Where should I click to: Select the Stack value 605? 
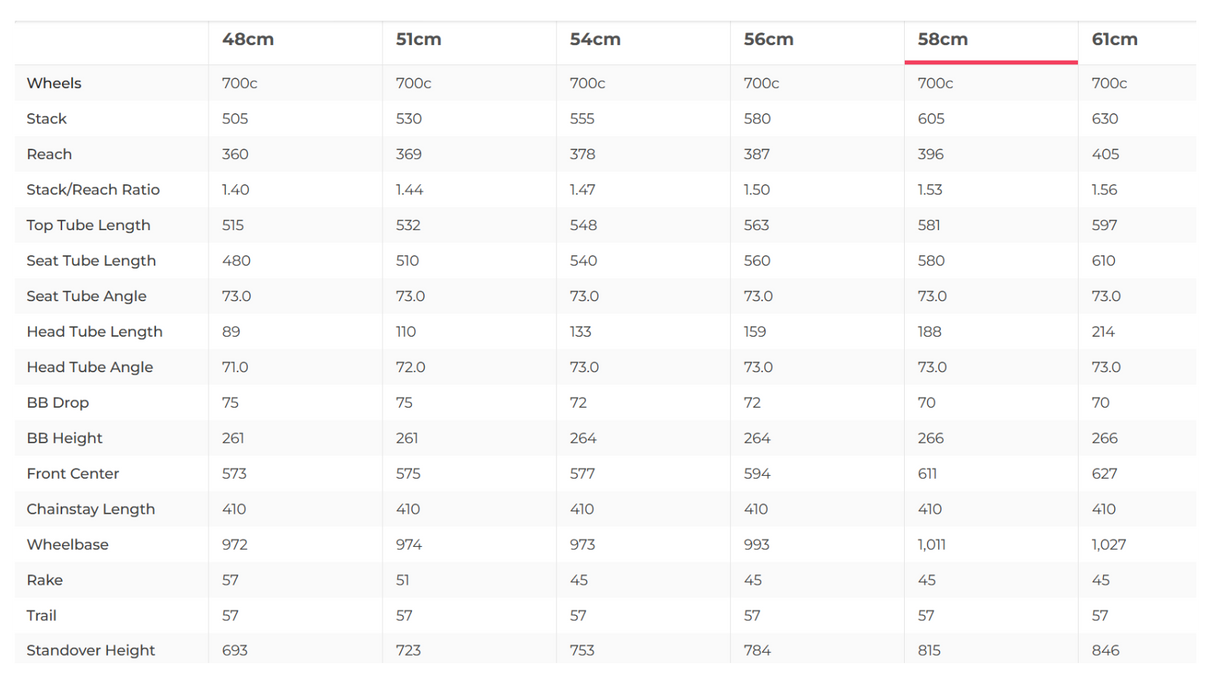click(x=931, y=119)
